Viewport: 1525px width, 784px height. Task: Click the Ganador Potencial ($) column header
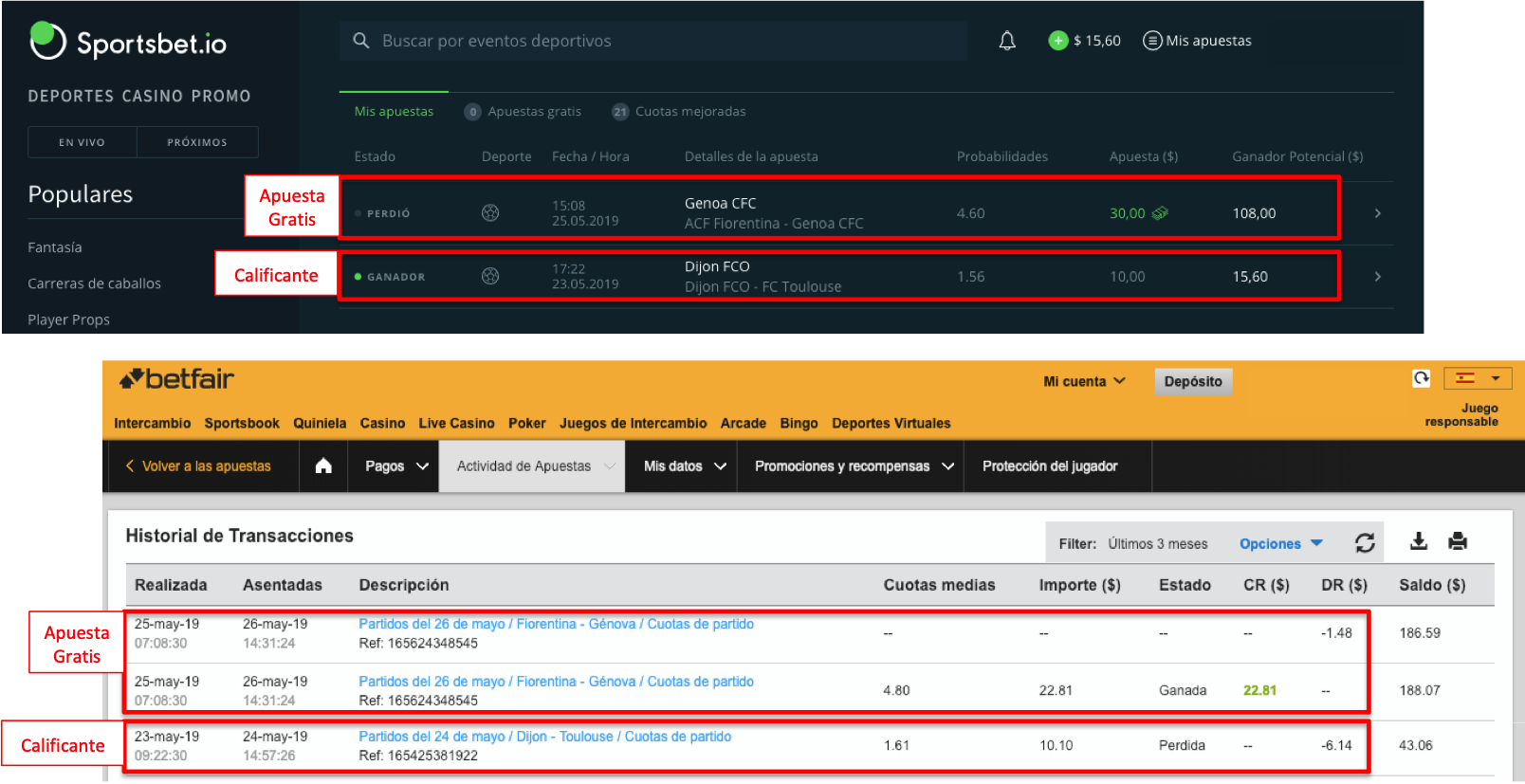[x=1297, y=156]
